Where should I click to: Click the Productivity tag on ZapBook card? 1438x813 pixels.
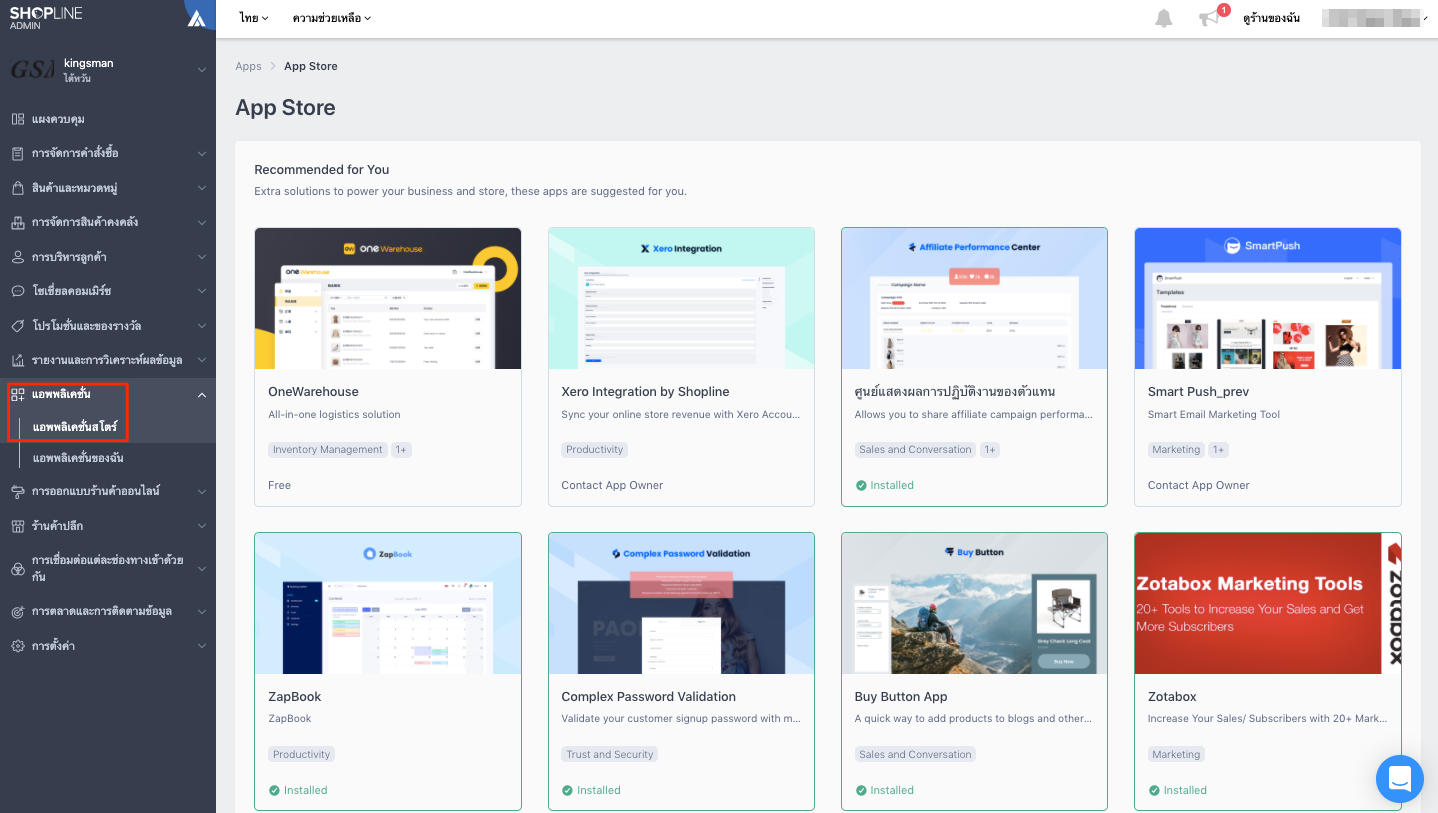click(301, 755)
